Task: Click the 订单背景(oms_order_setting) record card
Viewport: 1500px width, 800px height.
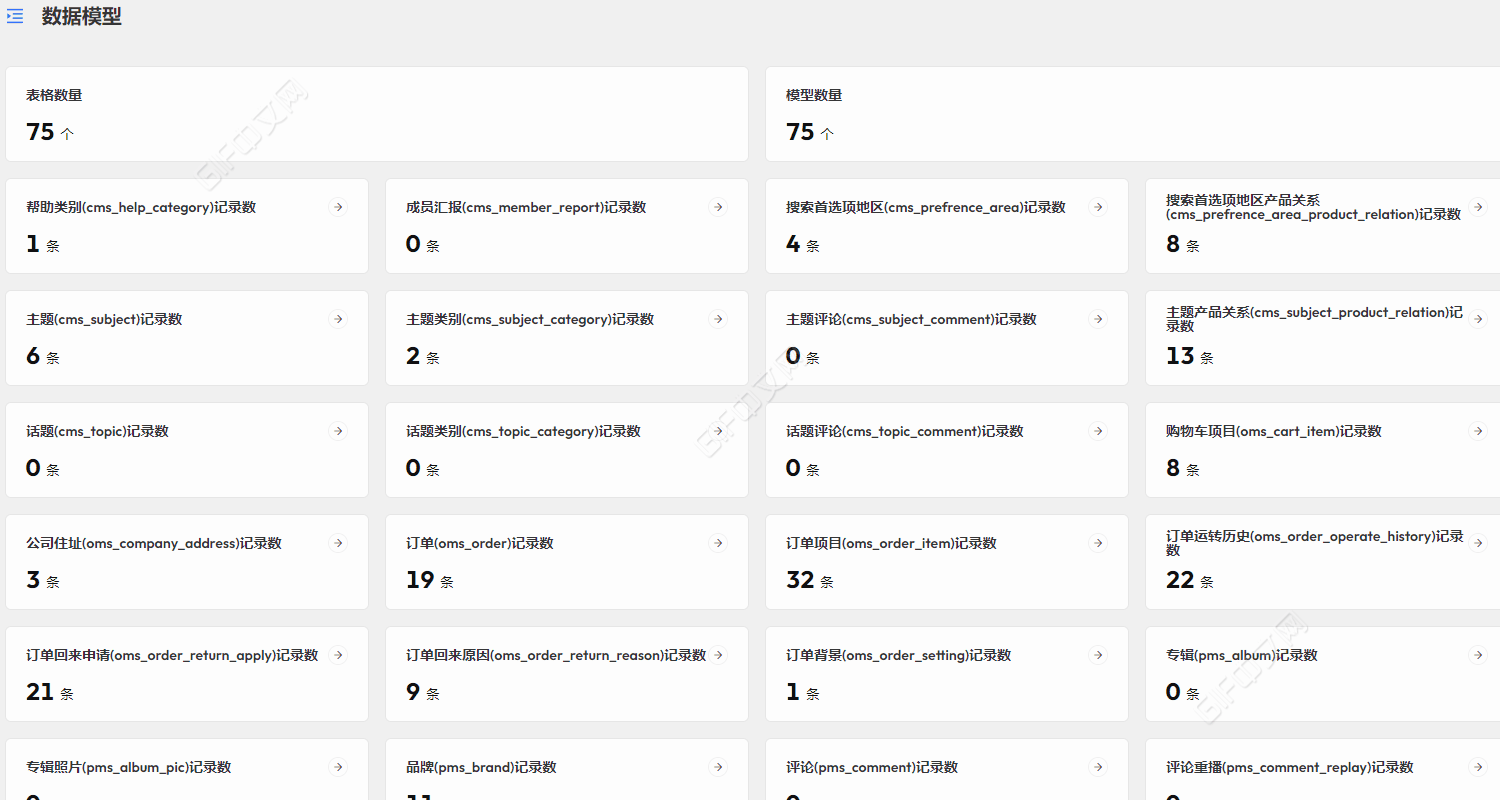Action: (947, 673)
